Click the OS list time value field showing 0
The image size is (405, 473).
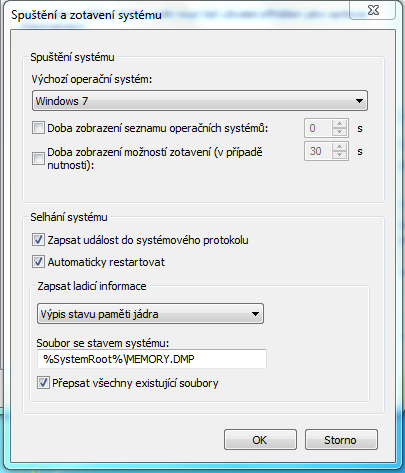pos(318,128)
